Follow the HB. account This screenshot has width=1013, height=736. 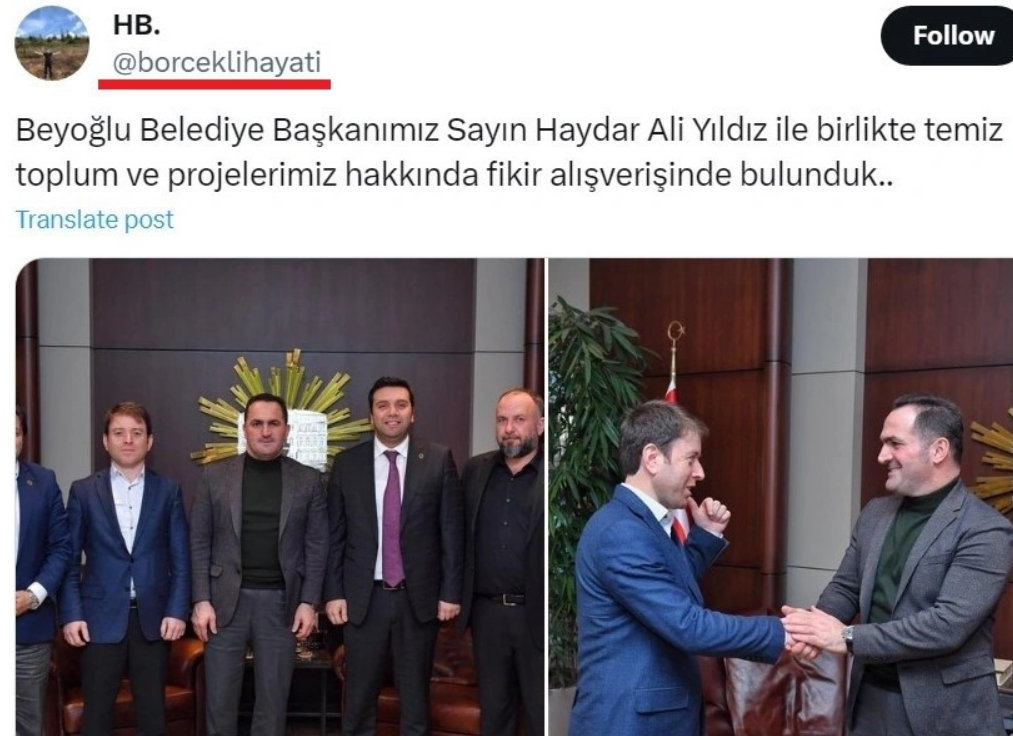click(x=951, y=36)
